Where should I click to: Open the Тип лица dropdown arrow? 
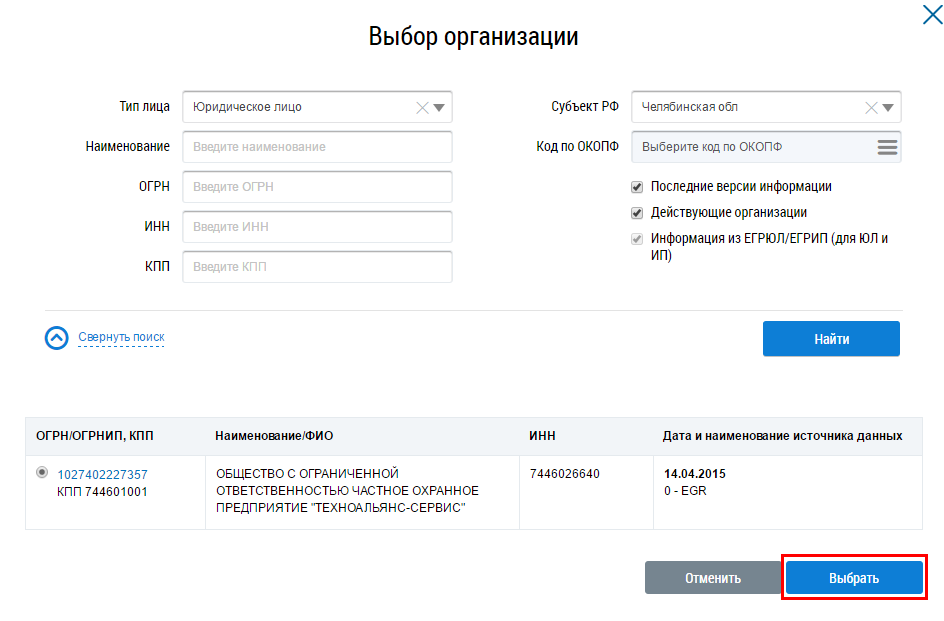[x=439, y=107]
